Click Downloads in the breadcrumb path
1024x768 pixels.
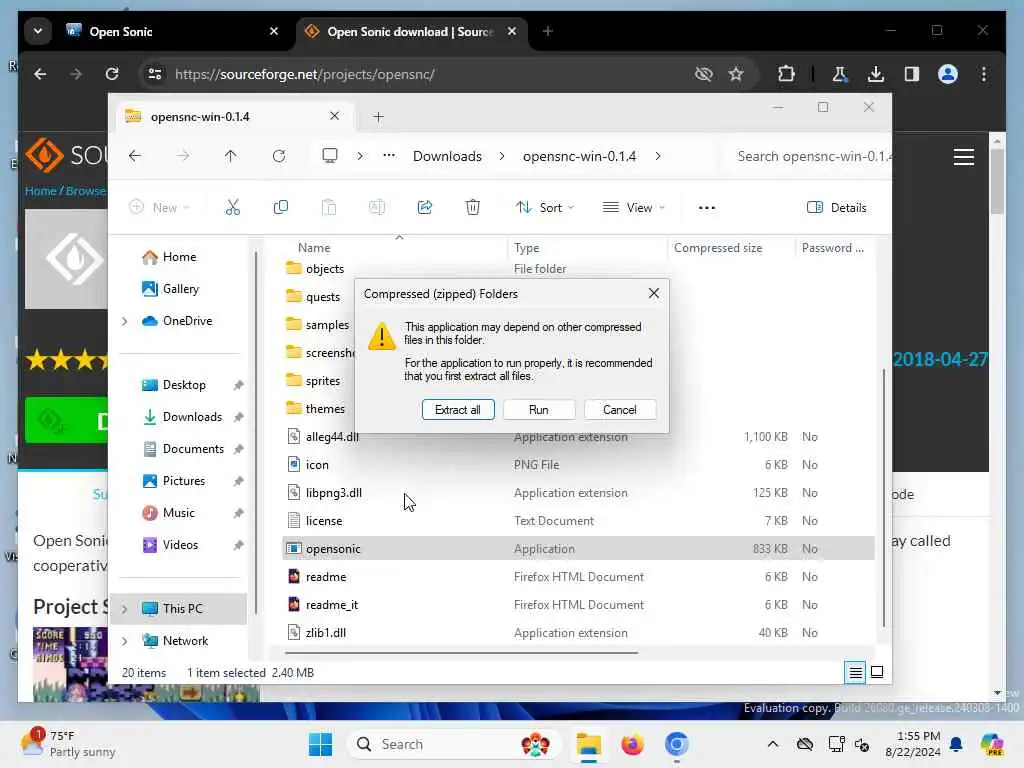(447, 156)
